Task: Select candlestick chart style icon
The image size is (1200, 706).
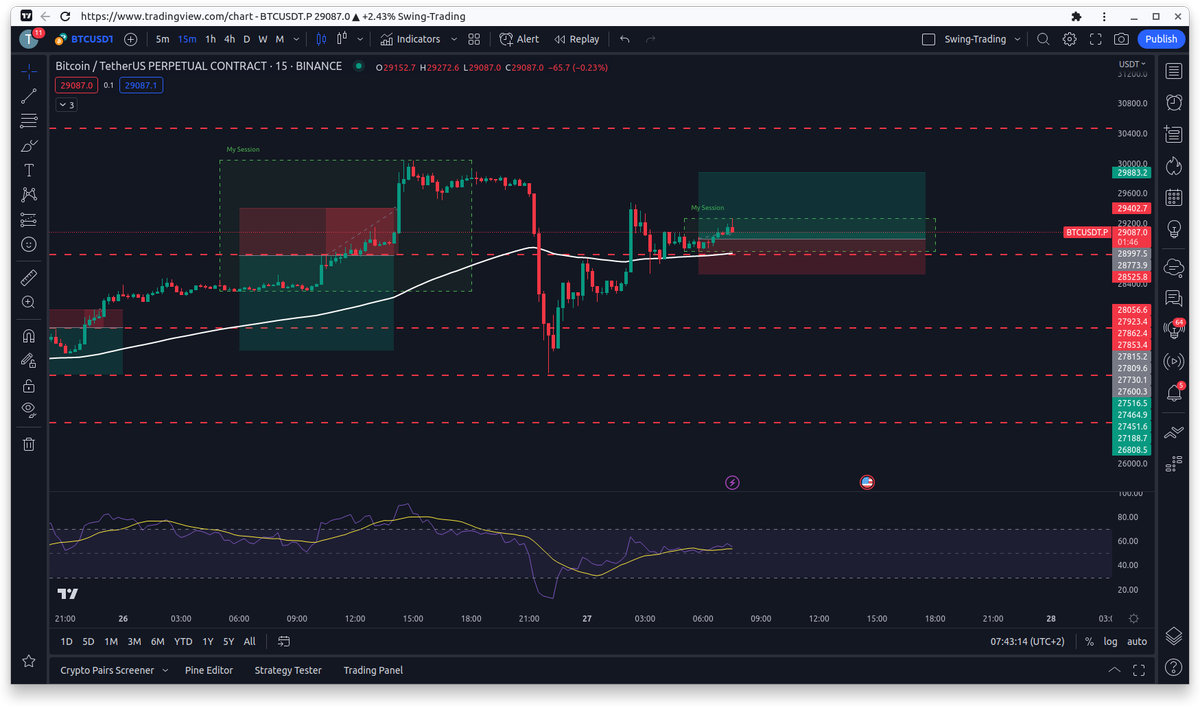Action: coord(322,39)
